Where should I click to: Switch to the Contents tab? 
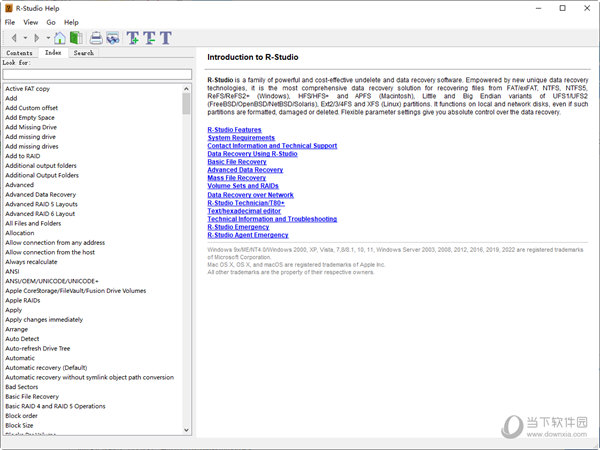pyautogui.click(x=19, y=53)
